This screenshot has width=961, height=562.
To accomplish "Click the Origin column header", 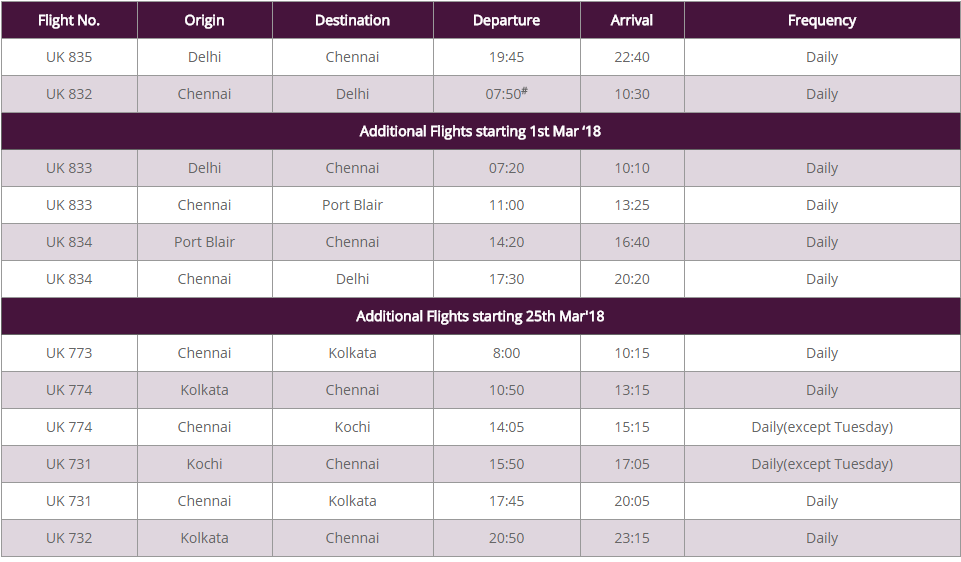I will pyautogui.click(x=204, y=20).
